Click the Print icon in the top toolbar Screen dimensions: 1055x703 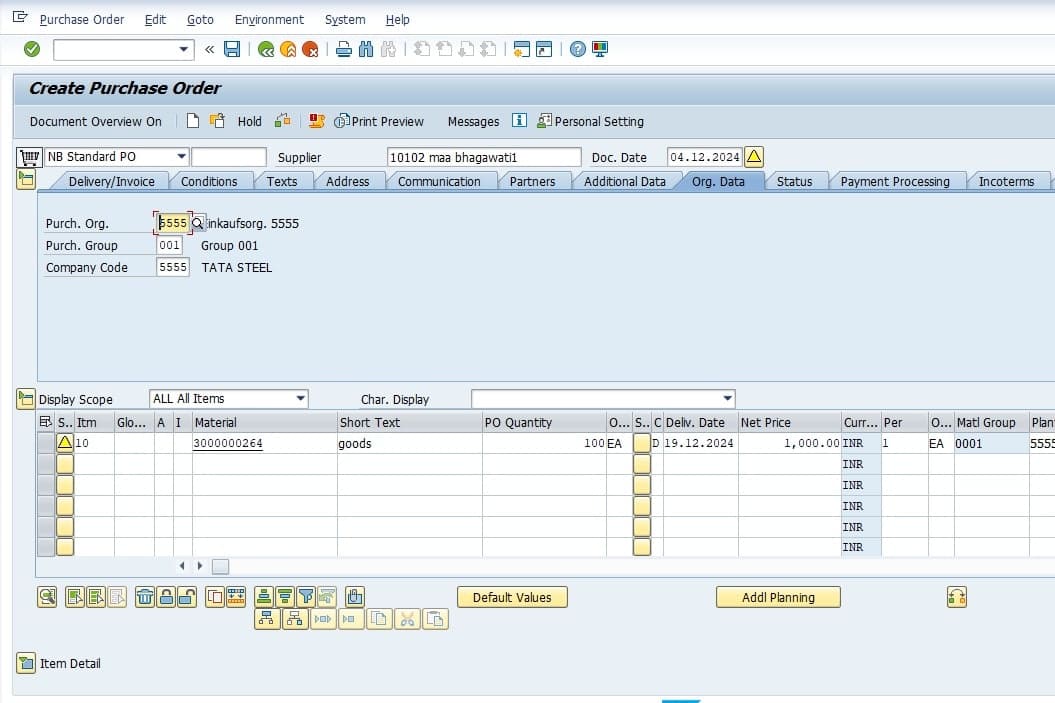coord(344,49)
